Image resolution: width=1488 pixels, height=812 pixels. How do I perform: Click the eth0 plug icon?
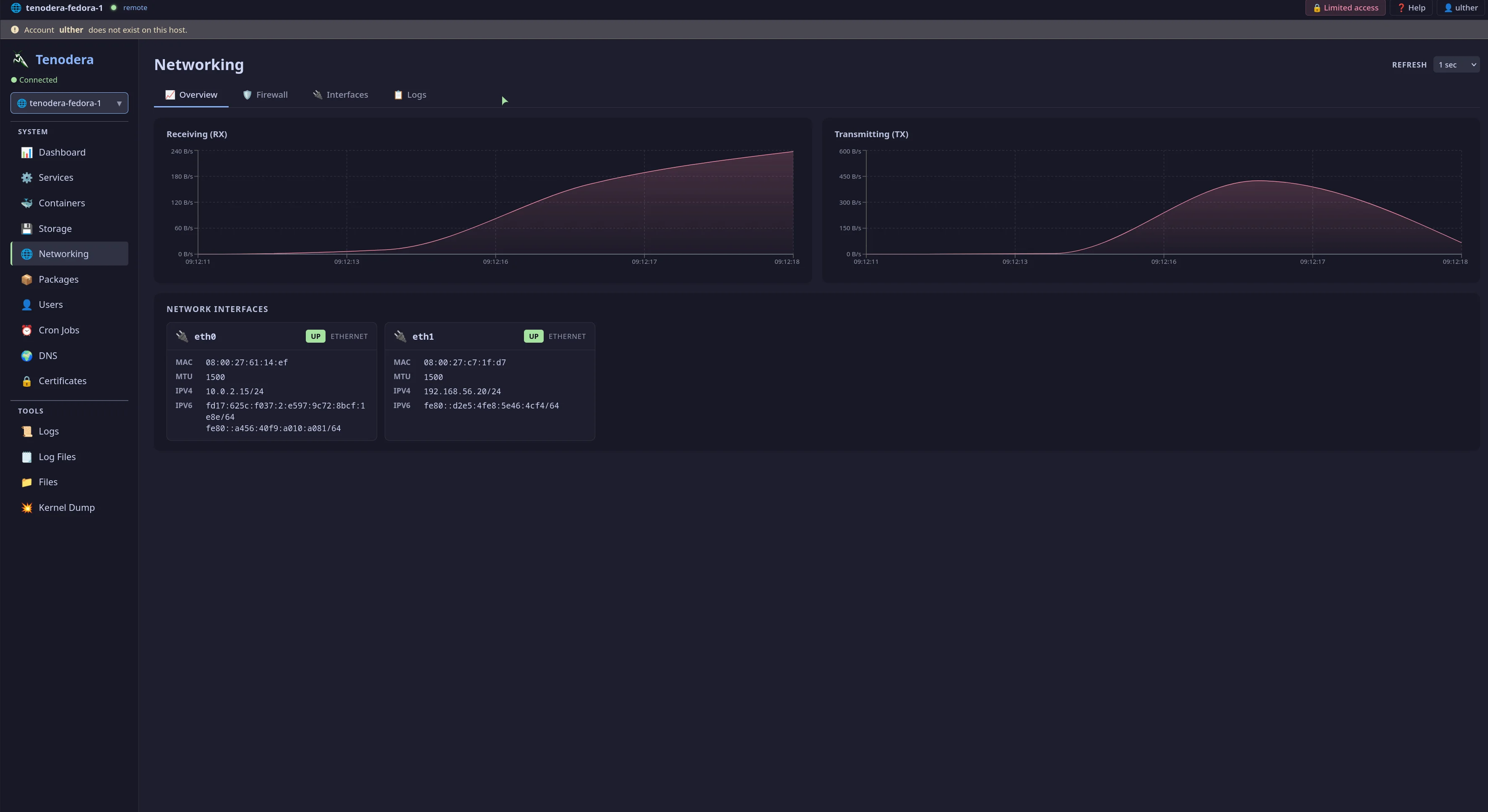(x=182, y=336)
